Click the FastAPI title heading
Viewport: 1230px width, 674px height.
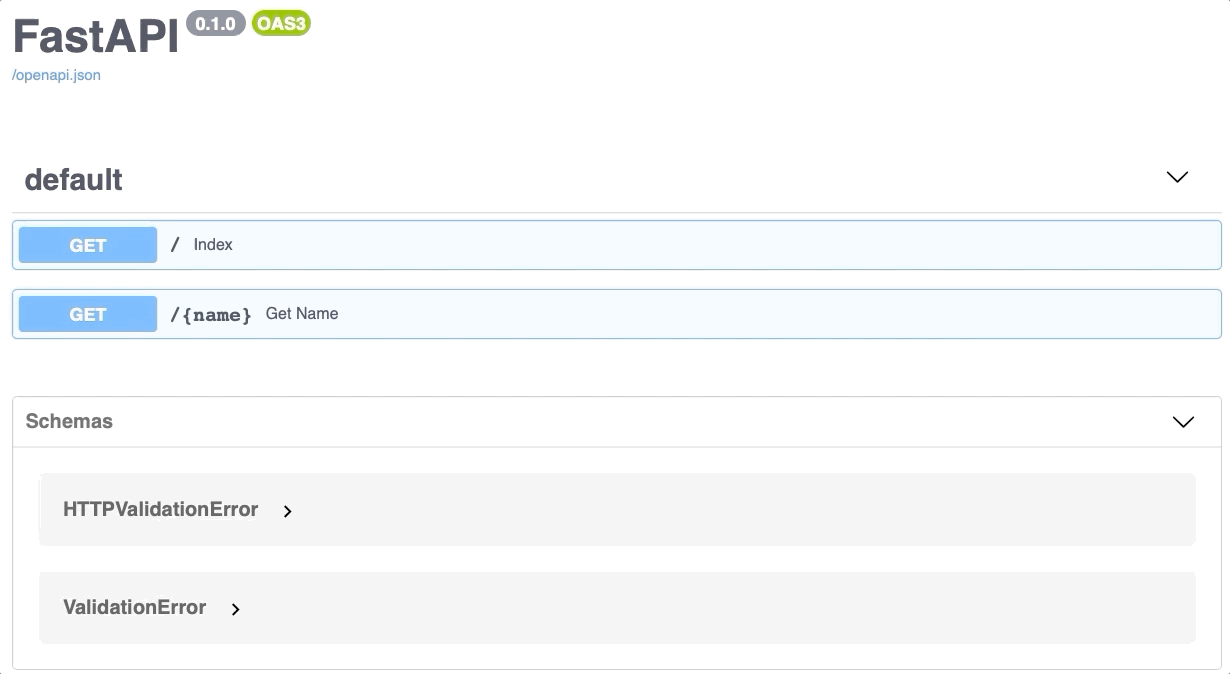95,37
